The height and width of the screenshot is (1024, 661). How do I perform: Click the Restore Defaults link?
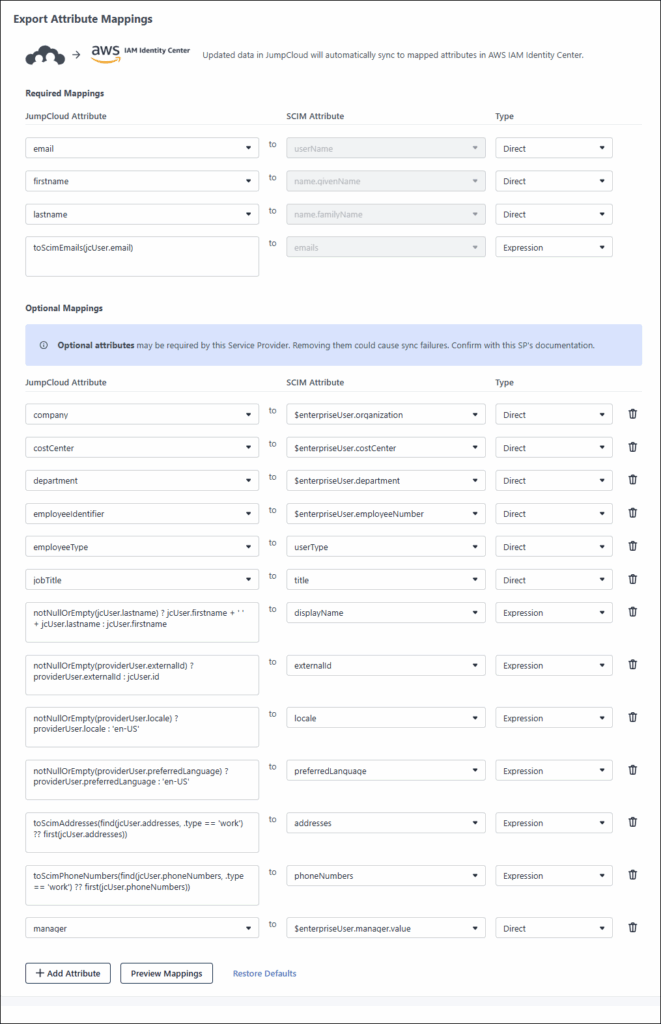click(264, 973)
